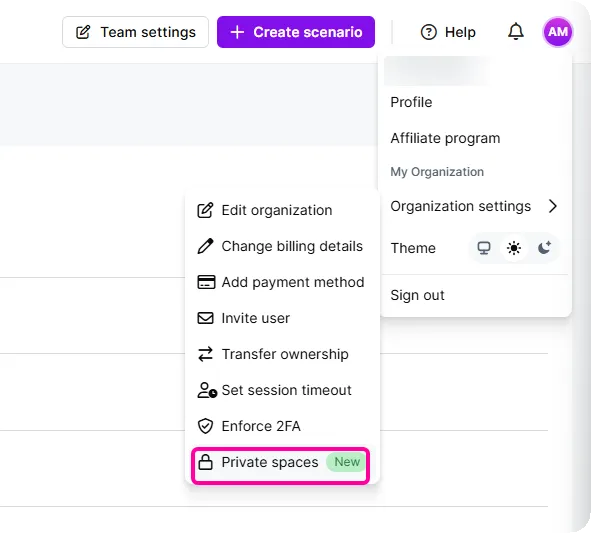Image resolution: width=591 pixels, height=533 pixels.
Task: Open the notifications bell
Action: click(x=516, y=32)
